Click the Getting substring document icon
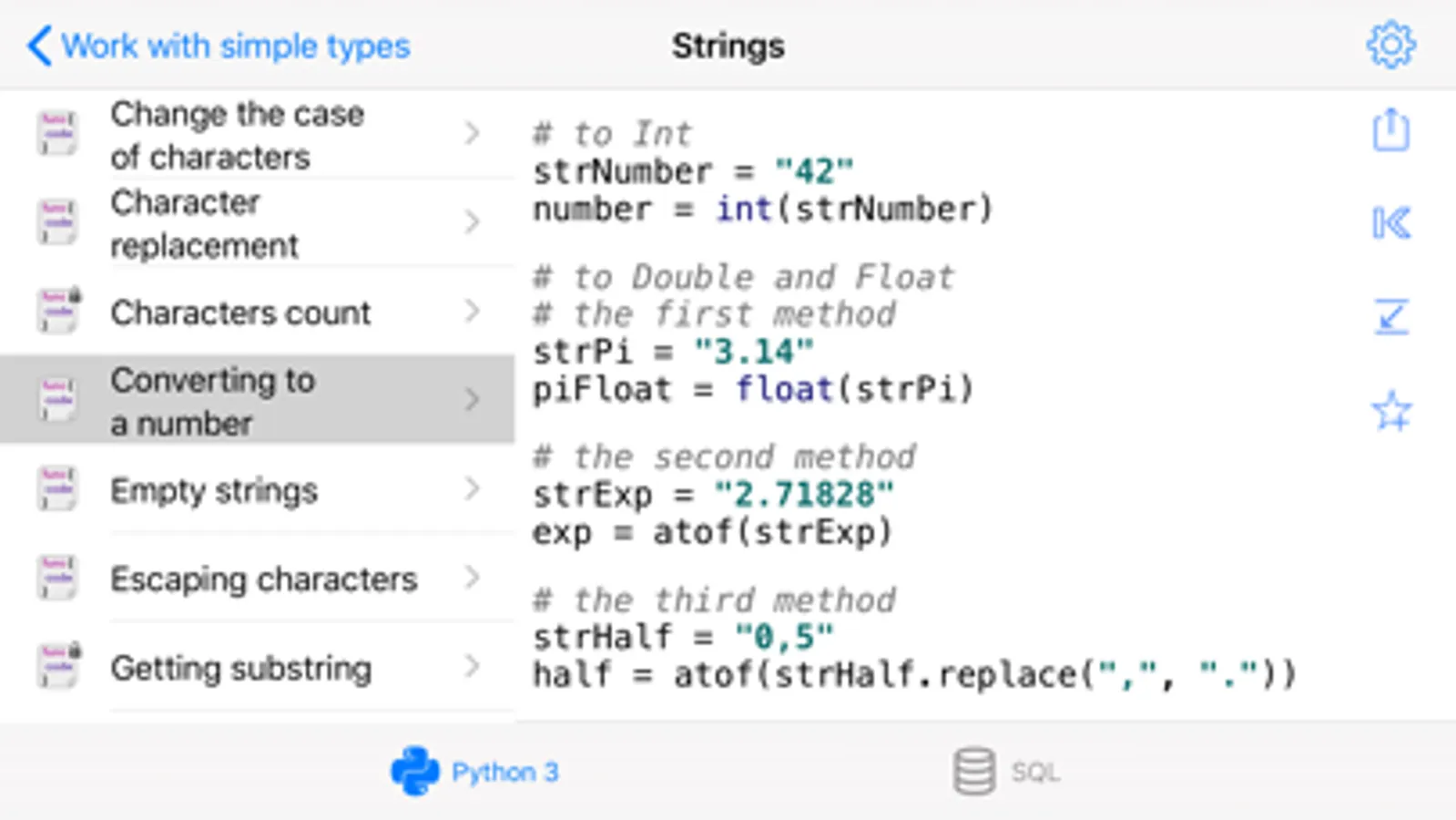This screenshot has height=820, width=1456. point(58,667)
